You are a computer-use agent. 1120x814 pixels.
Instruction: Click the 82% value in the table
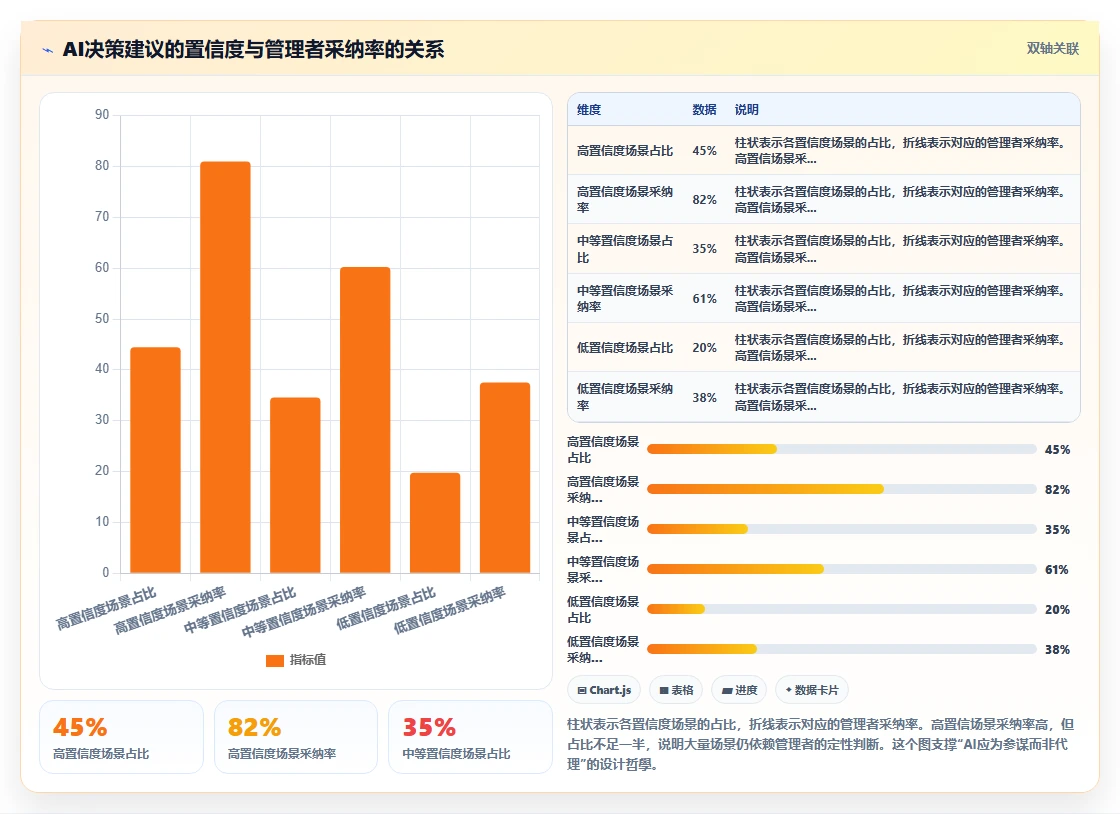point(704,200)
